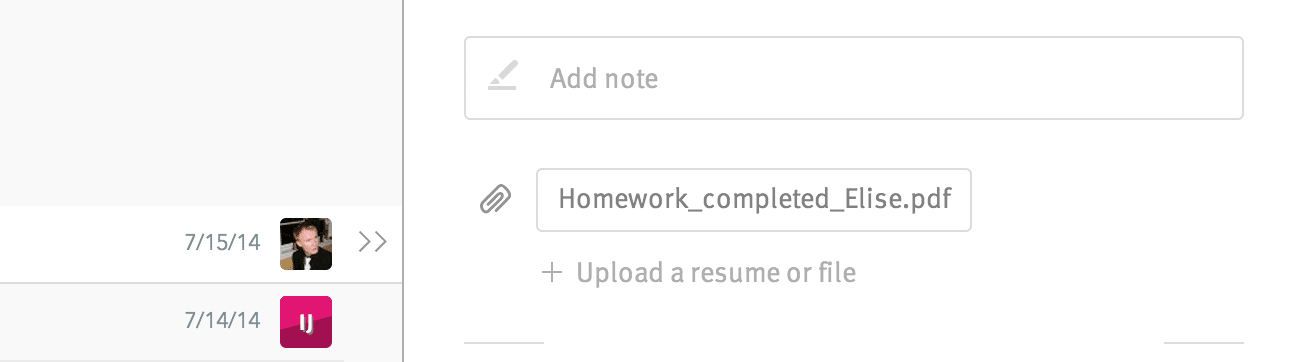Image resolution: width=1294 pixels, height=362 pixels.
Task: Open the photo avatar on the 7/15/14 row
Action: (x=306, y=244)
